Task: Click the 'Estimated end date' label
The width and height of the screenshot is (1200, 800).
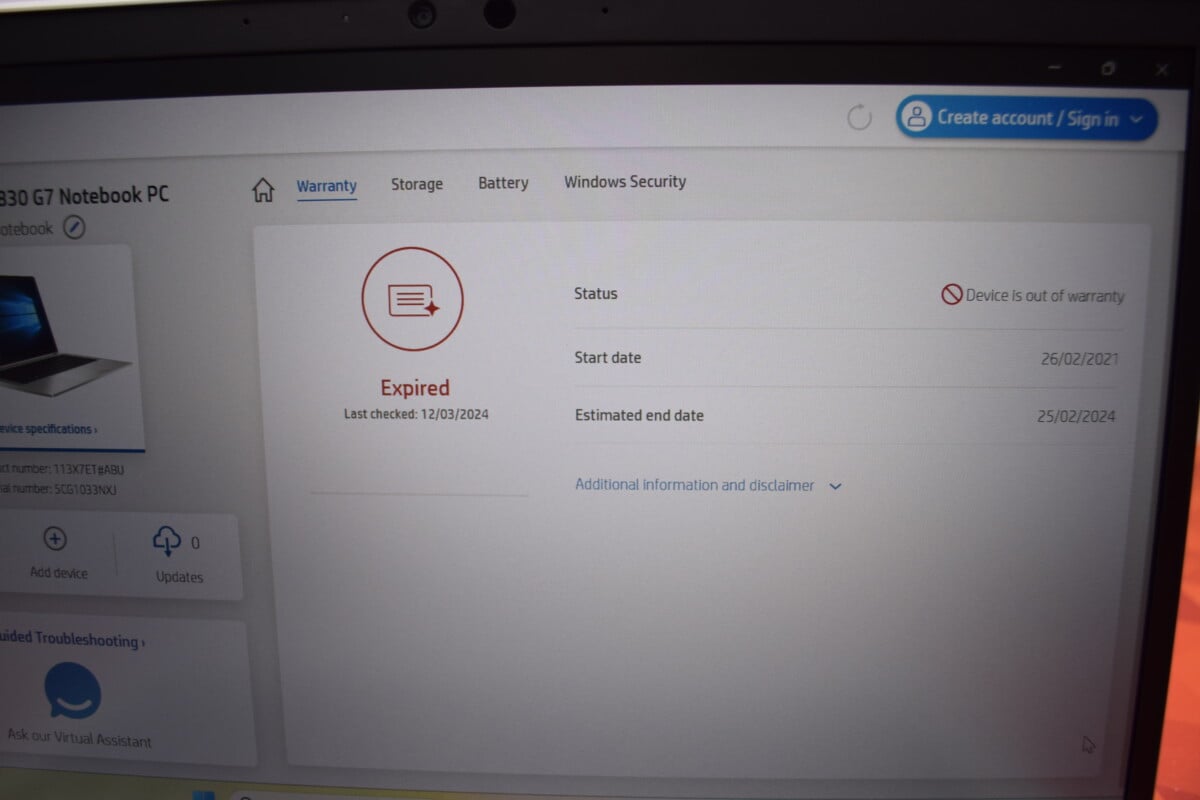Action: (x=639, y=415)
